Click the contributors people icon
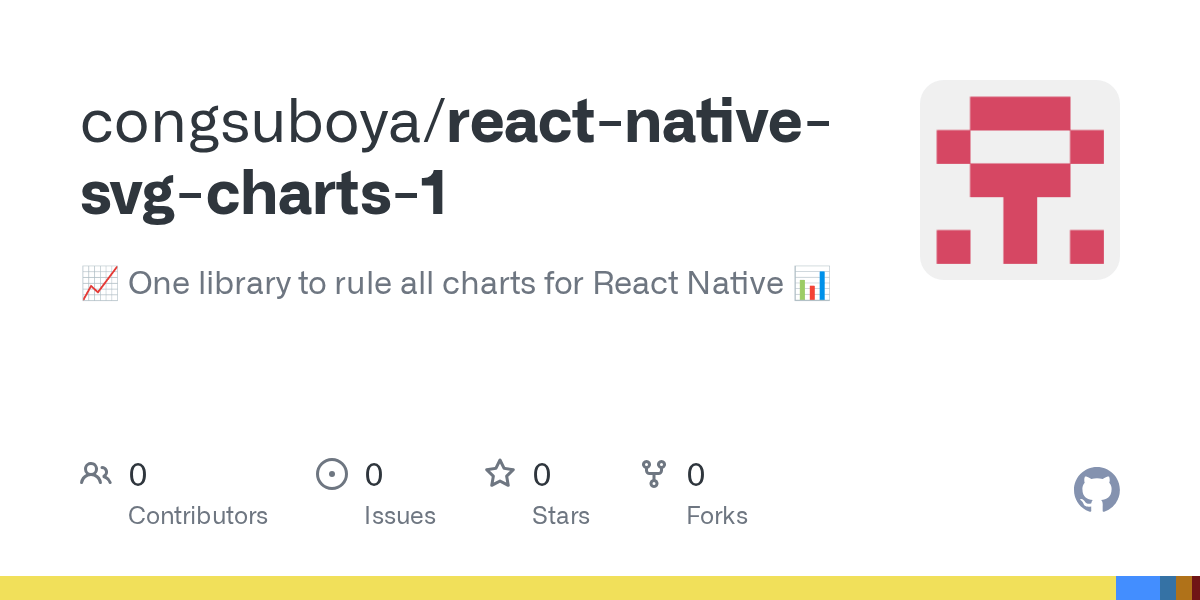The width and height of the screenshot is (1200, 600). (96, 474)
